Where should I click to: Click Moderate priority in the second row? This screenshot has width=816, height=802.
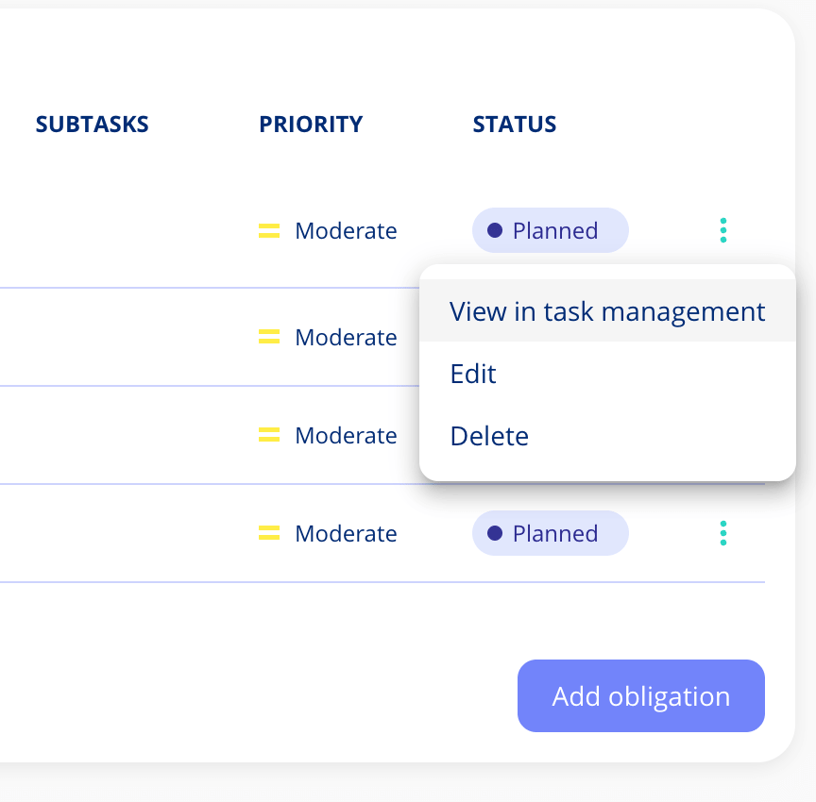(346, 337)
